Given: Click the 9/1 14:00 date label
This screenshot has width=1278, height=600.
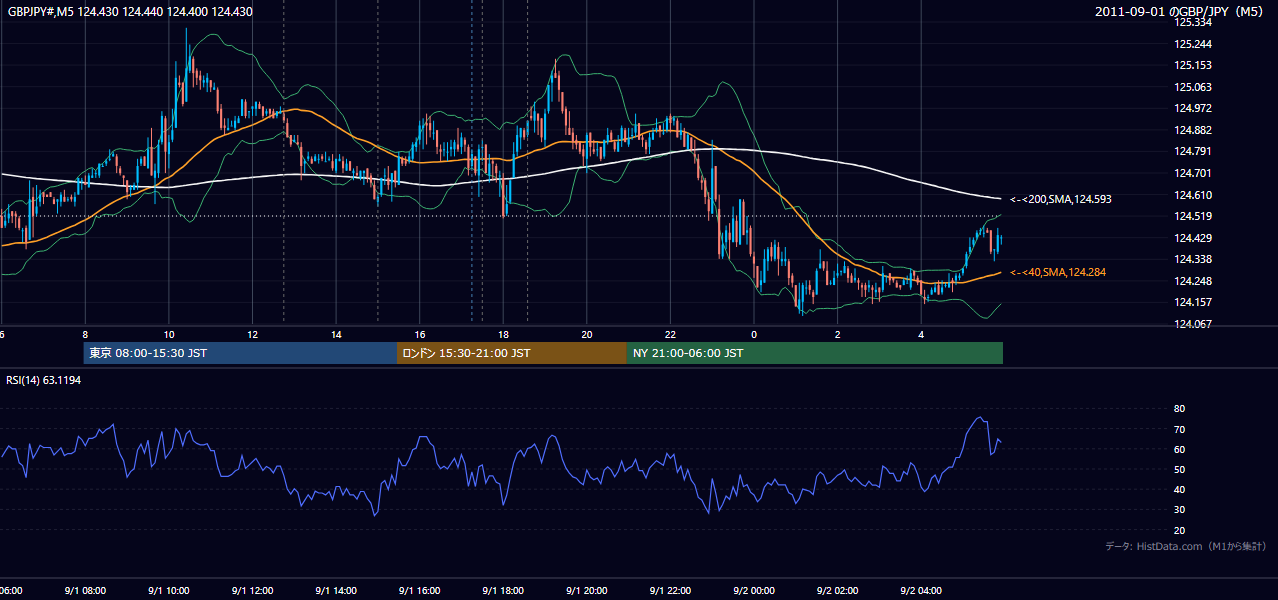Looking at the screenshot, I should tap(336, 590).
